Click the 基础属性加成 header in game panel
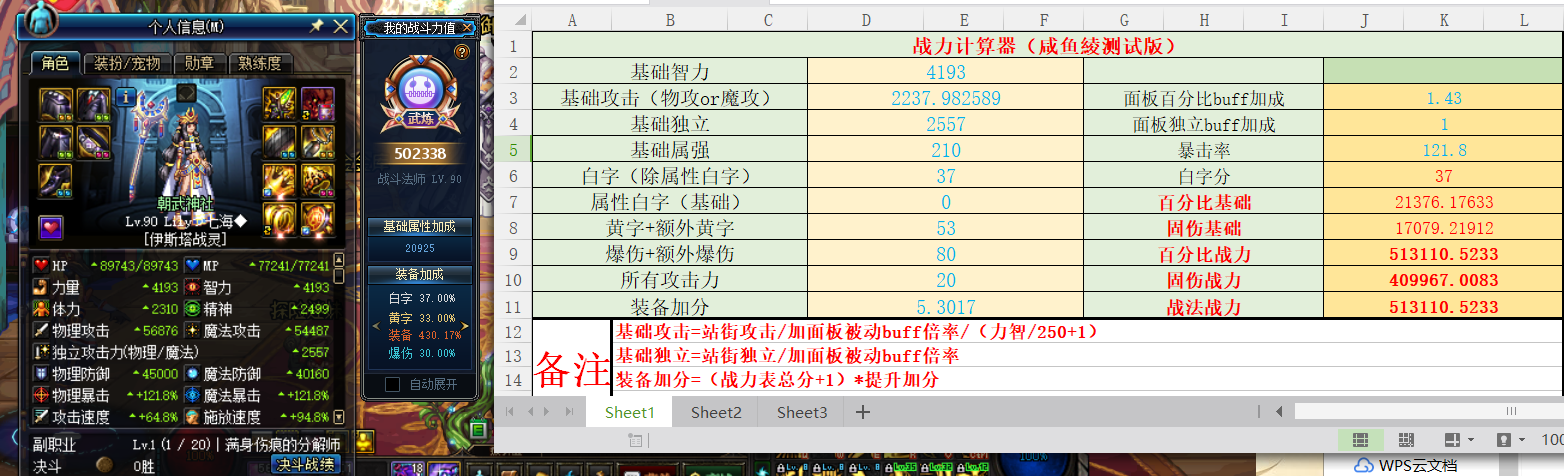Image resolution: width=1564 pixels, height=476 pixels. click(420, 227)
